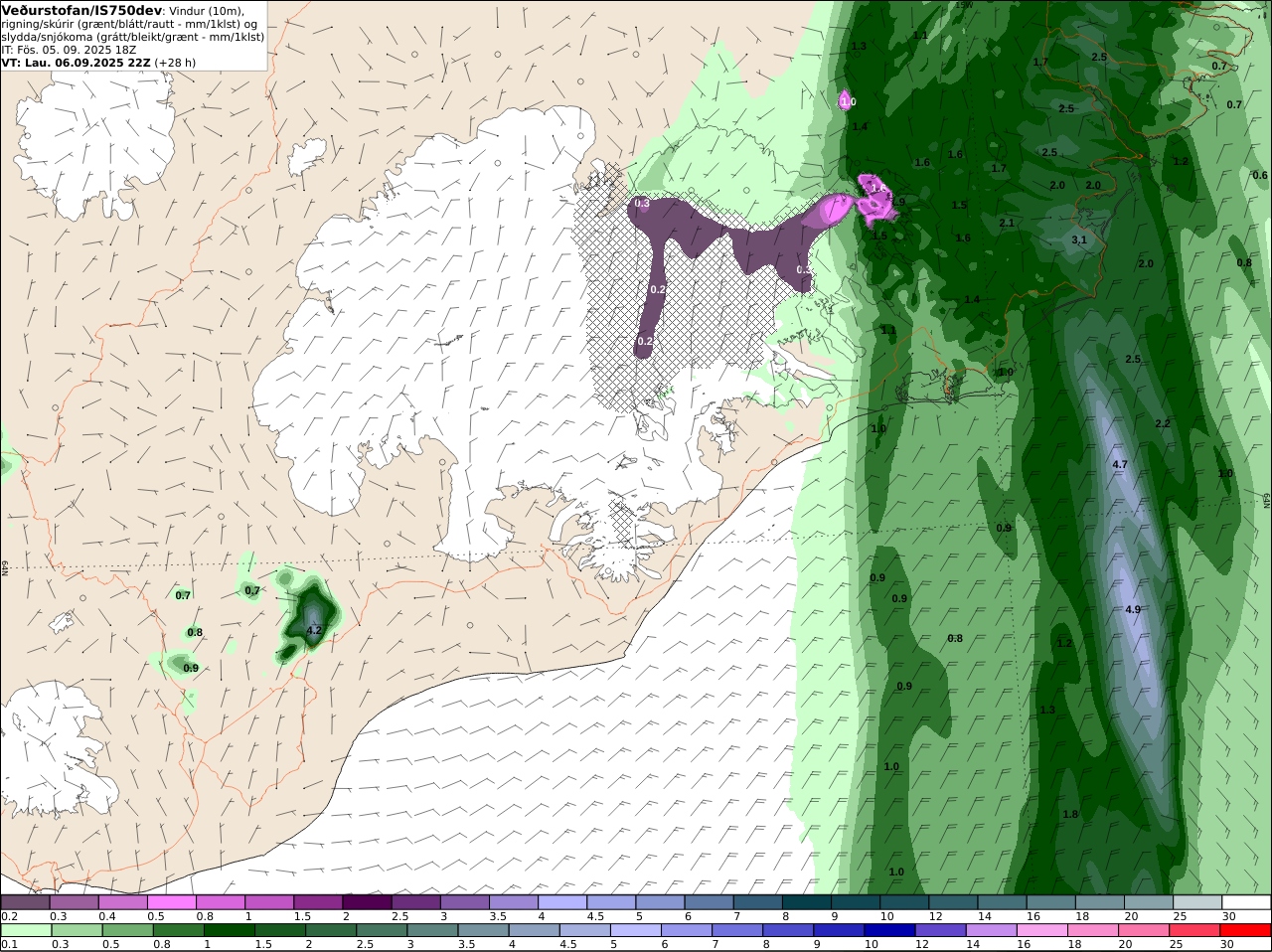Pick the 2.5 swatch in the rain scale
This screenshot has width=1272, height=952.
pos(384,930)
